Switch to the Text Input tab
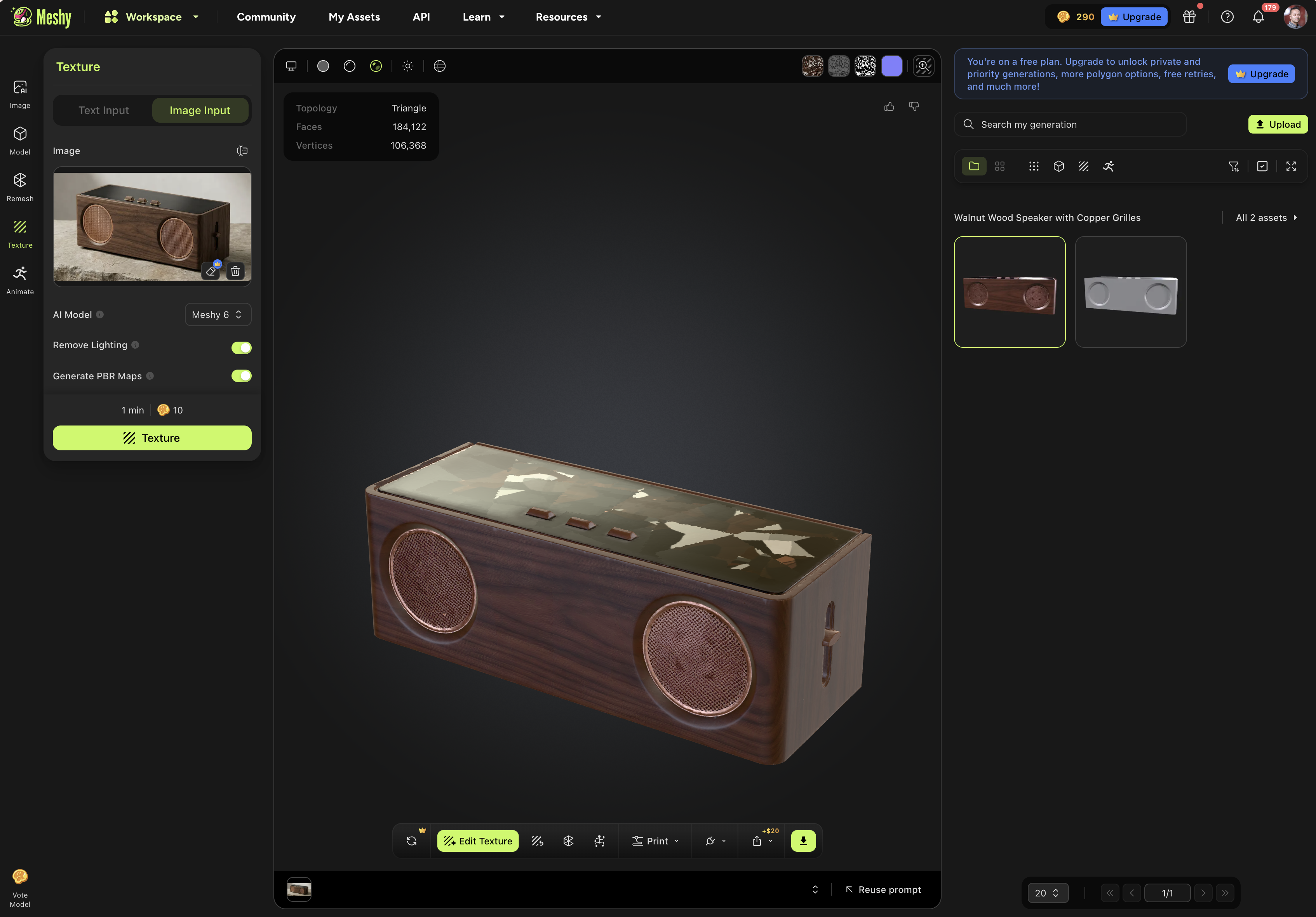Screen dimensions: 1316x917 [x=104, y=110]
